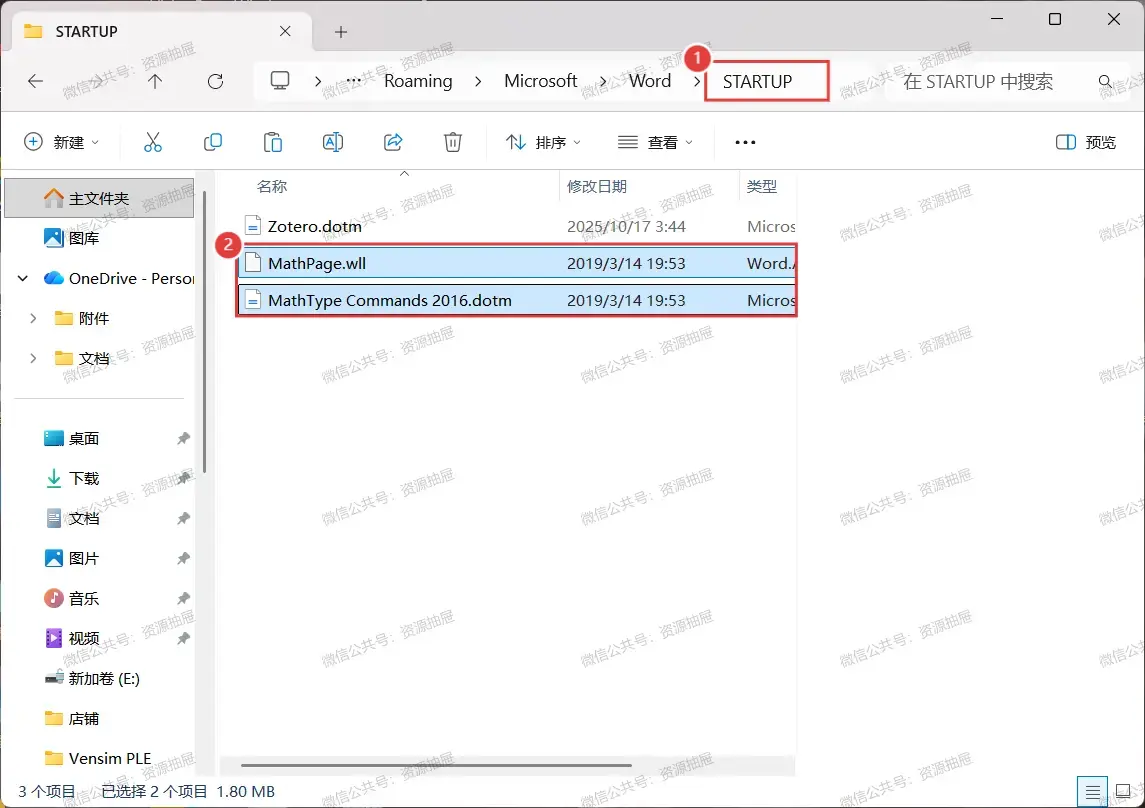
Task: Refresh the STARTUP folder view
Action: (215, 81)
